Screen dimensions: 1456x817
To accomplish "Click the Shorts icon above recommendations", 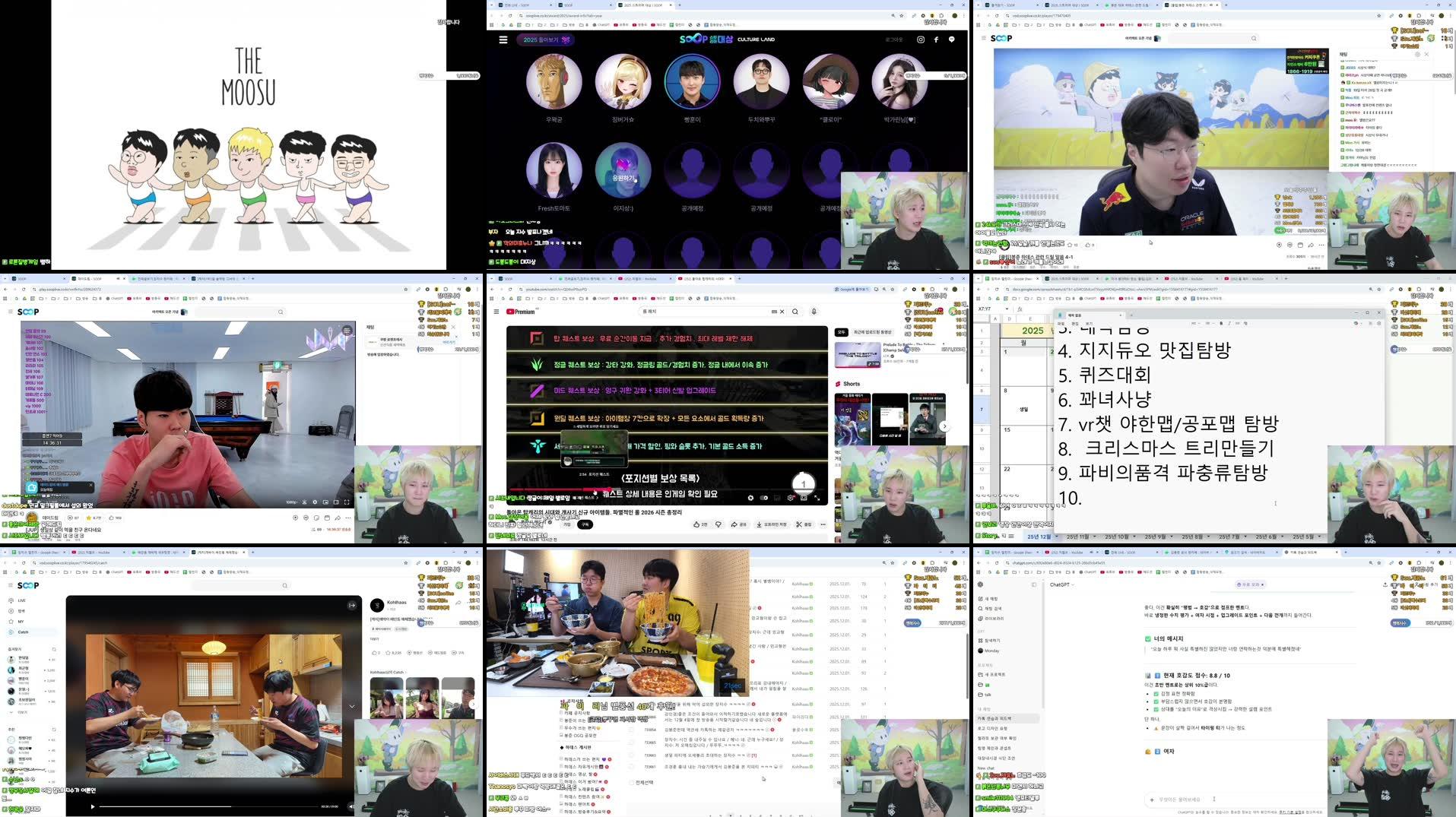I will 838,384.
